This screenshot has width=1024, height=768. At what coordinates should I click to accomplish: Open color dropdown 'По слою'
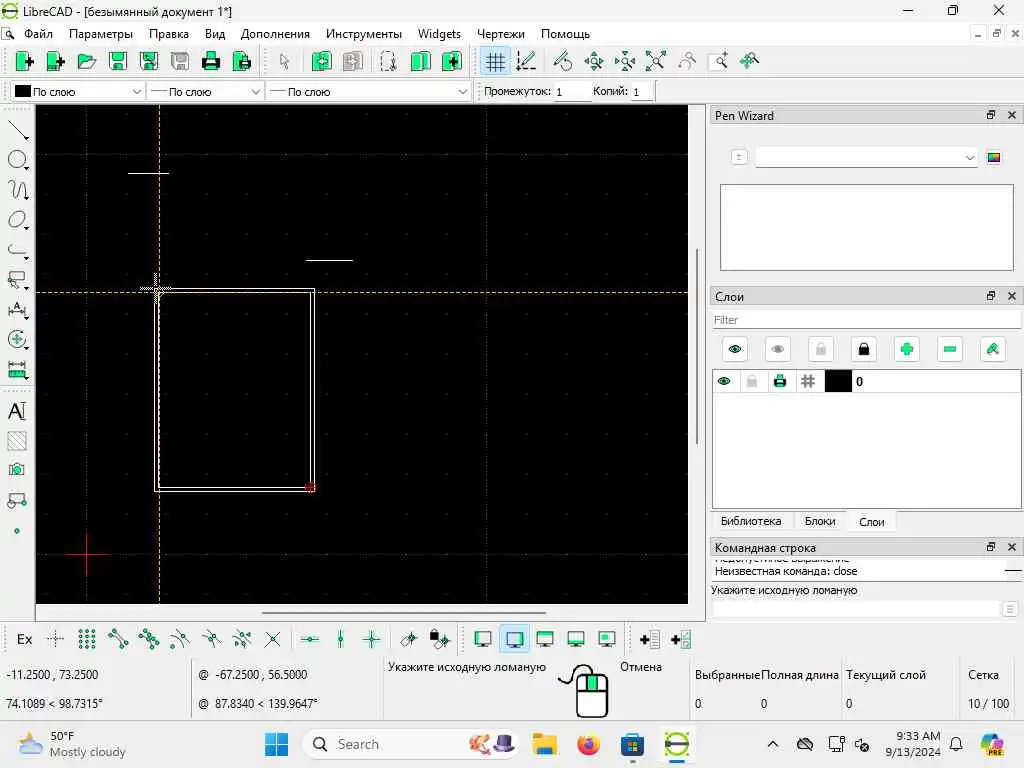click(x=77, y=91)
